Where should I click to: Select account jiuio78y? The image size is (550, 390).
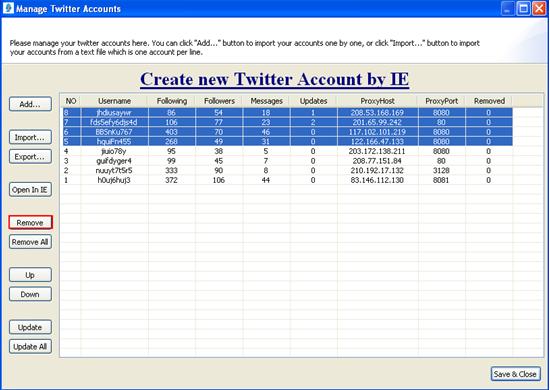point(114,151)
